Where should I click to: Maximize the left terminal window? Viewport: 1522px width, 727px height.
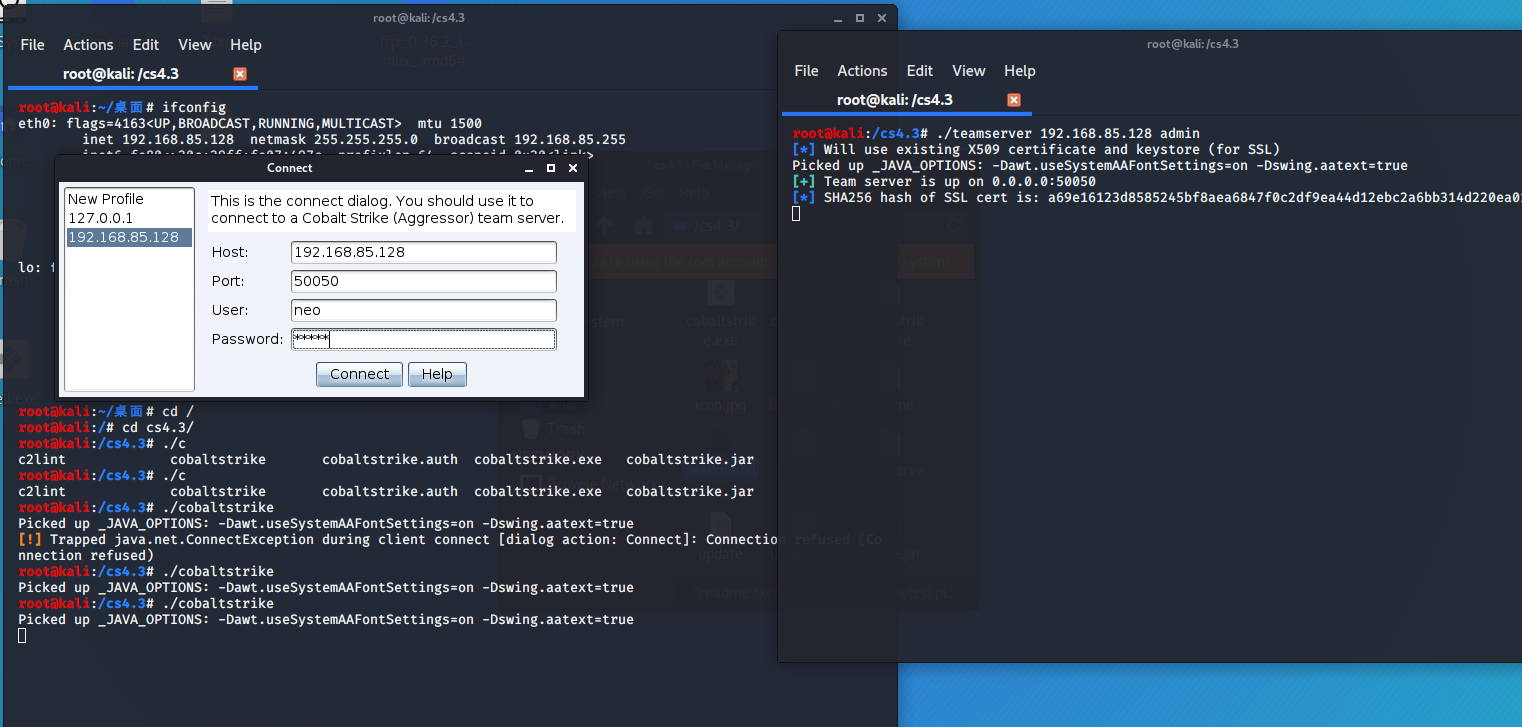[x=859, y=18]
